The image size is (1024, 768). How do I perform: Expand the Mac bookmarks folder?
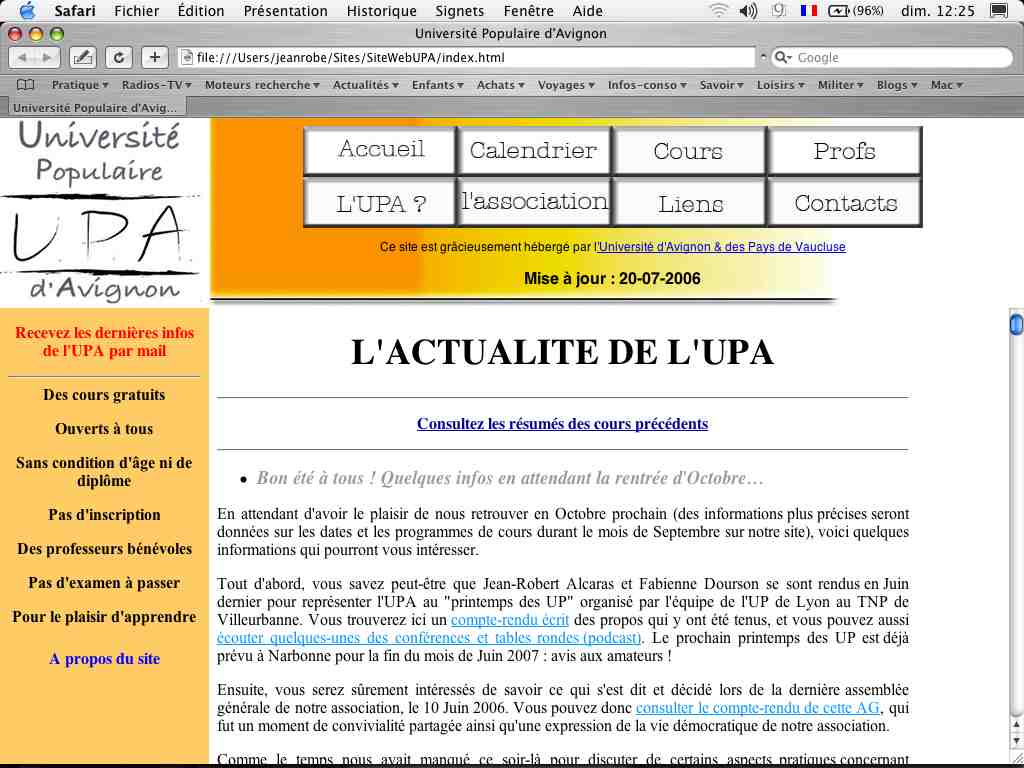947,85
